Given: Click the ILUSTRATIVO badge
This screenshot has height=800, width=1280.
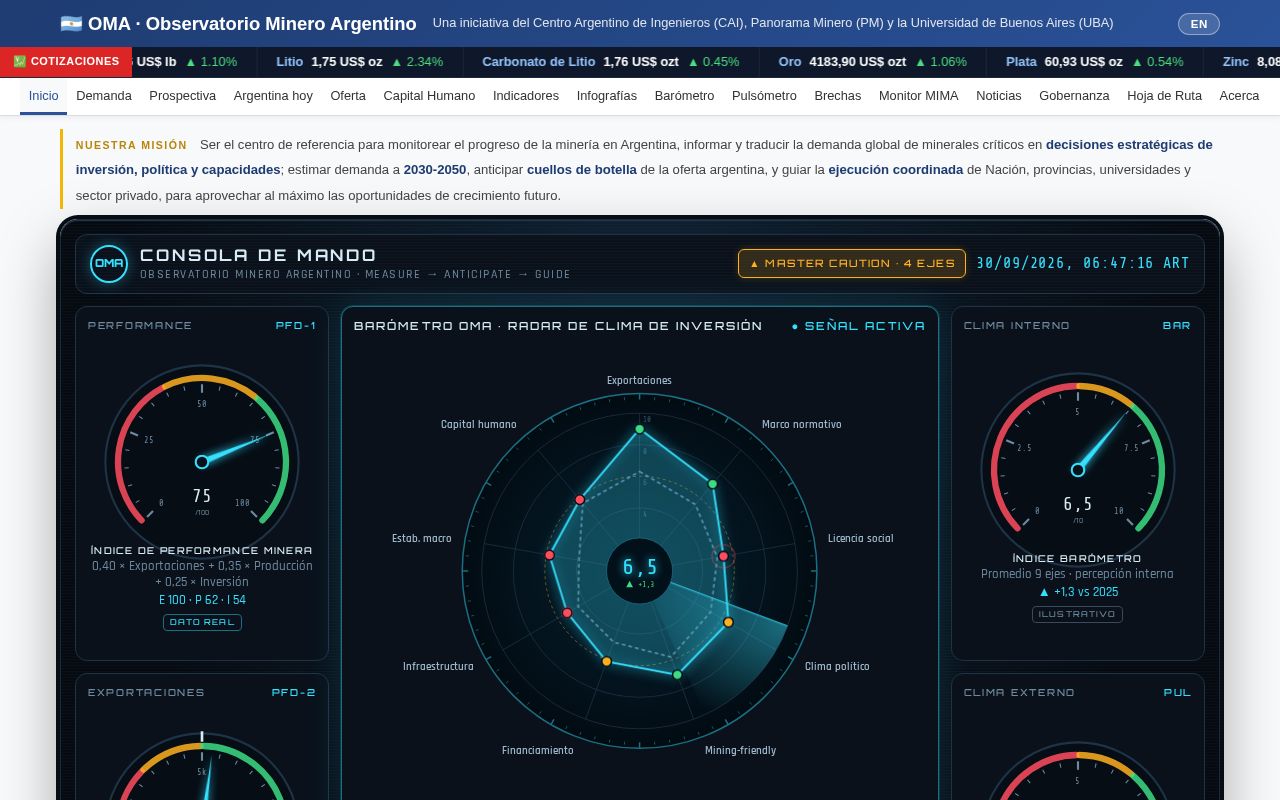Looking at the screenshot, I should (x=1078, y=614).
